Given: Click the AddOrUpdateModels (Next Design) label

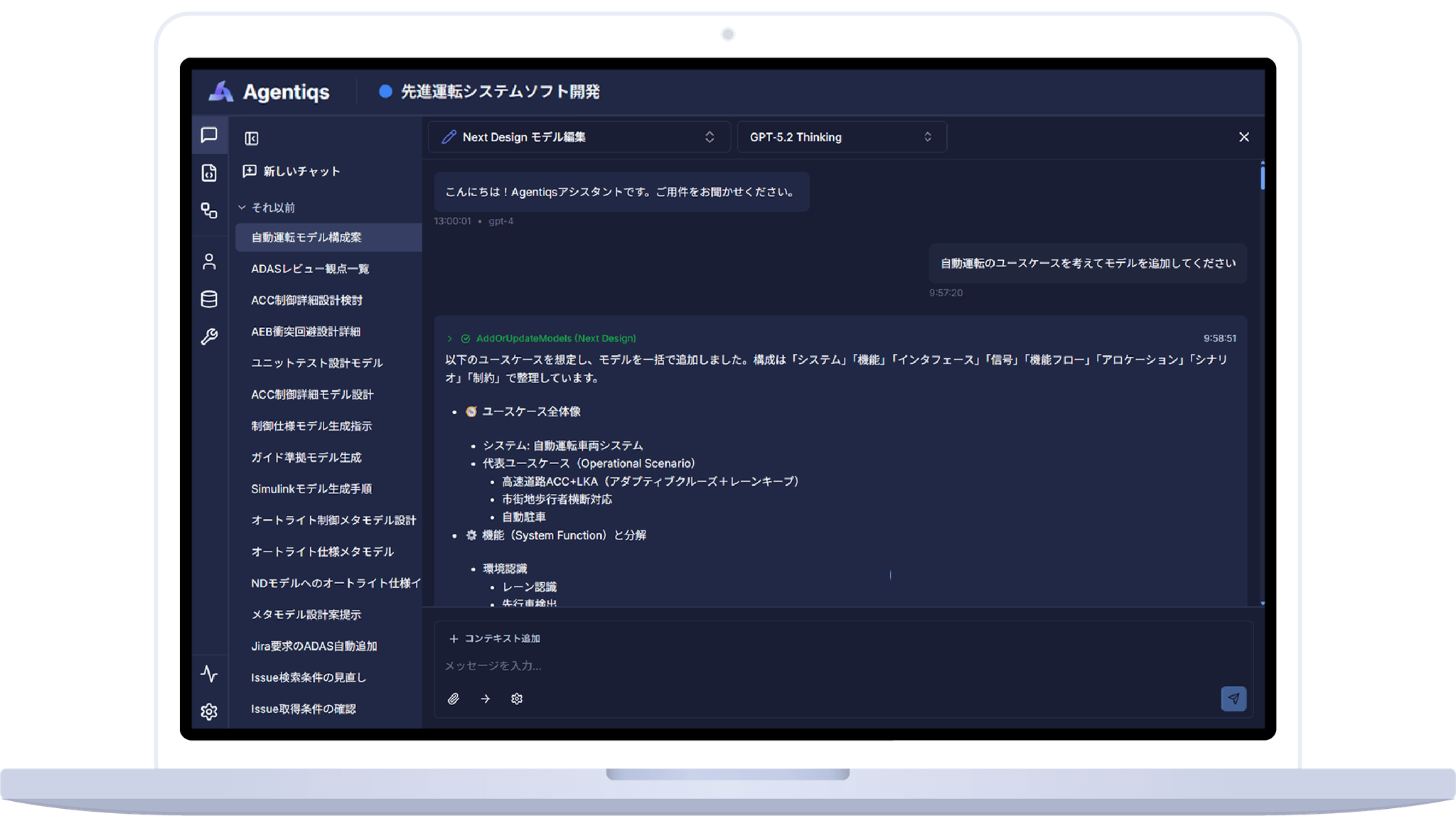Looking at the screenshot, I should pos(556,338).
